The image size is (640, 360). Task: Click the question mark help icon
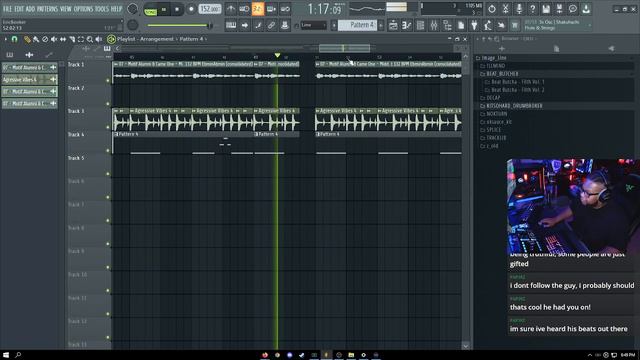click(x=532, y=9)
